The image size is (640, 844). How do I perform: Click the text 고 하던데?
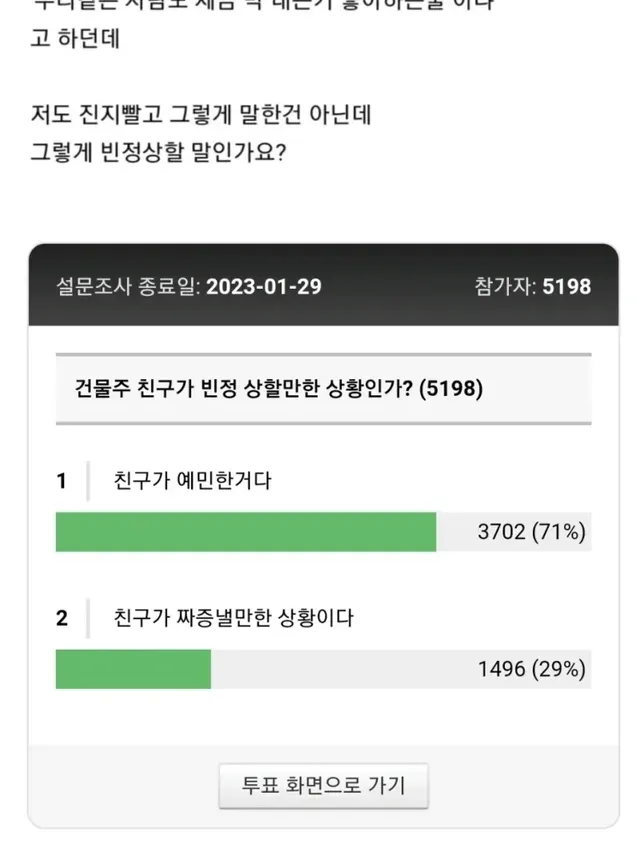[x=72, y=44]
